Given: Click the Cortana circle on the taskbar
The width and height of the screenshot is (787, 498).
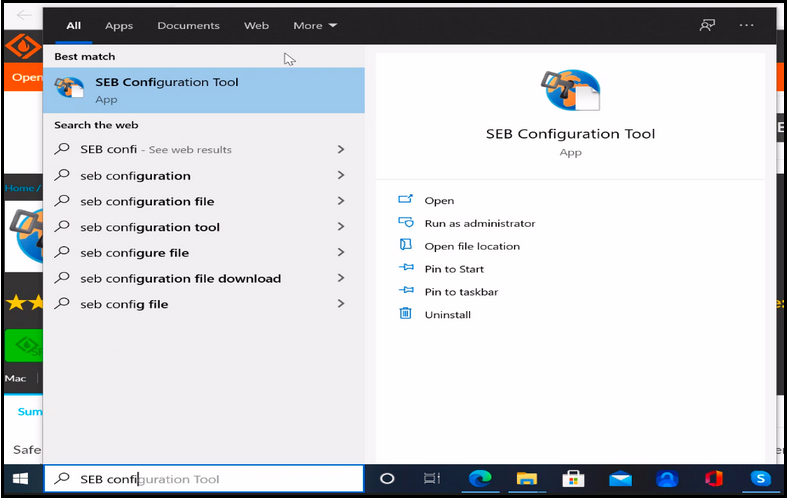Looking at the screenshot, I should point(388,479).
